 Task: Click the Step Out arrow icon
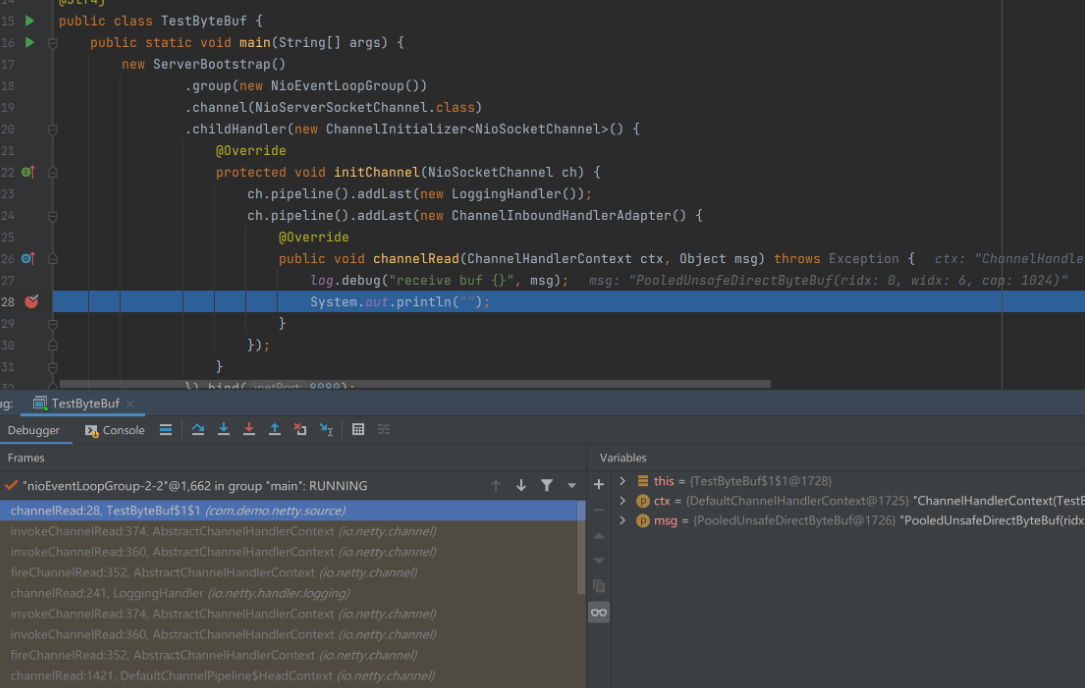[x=275, y=430]
